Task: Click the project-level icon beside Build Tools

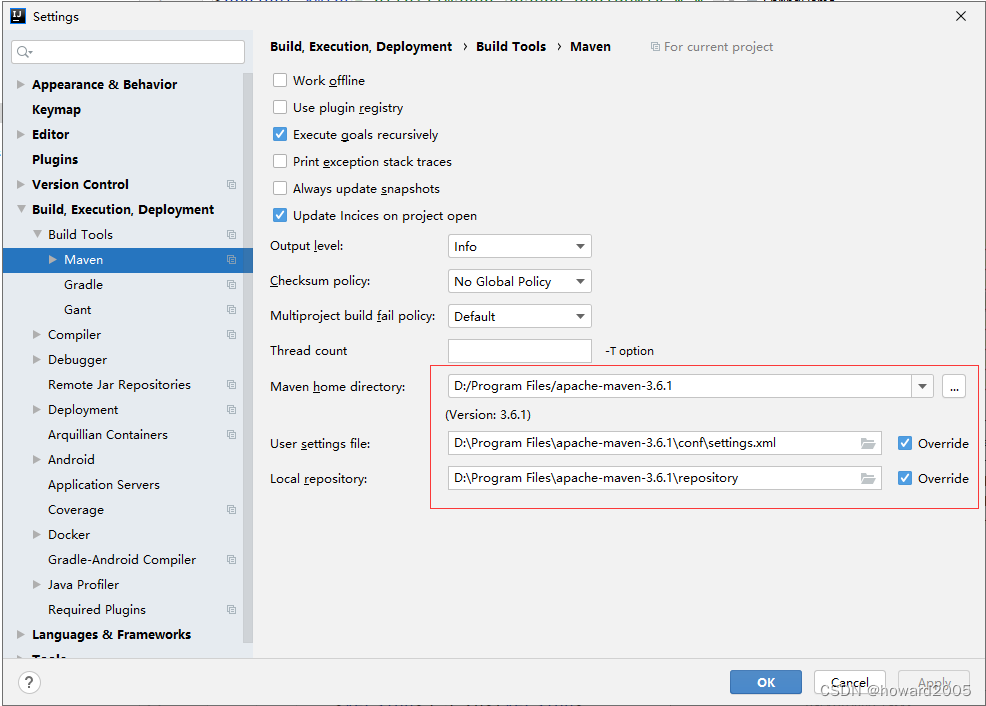Action: (x=231, y=234)
